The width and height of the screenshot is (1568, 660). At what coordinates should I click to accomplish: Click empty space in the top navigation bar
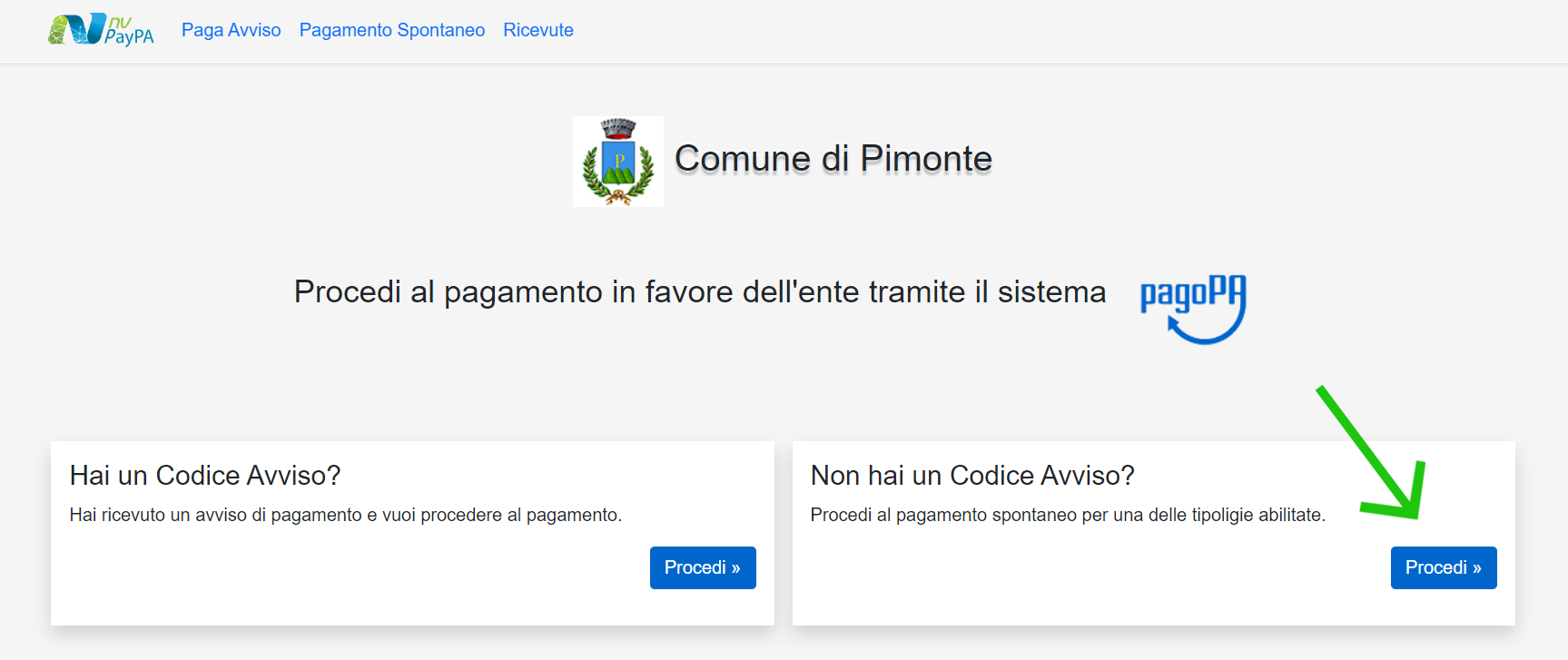1044,31
